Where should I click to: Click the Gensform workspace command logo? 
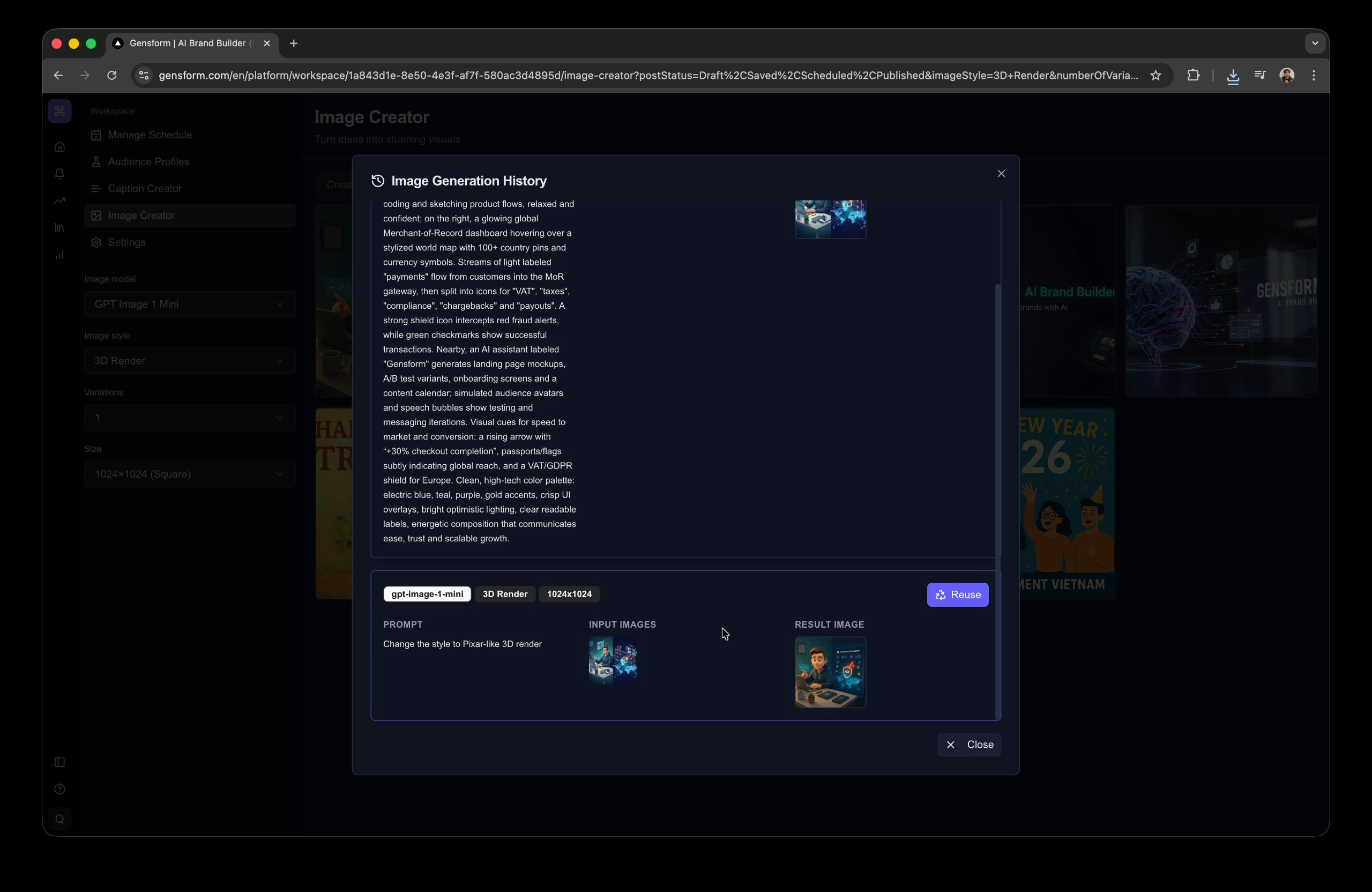59,111
